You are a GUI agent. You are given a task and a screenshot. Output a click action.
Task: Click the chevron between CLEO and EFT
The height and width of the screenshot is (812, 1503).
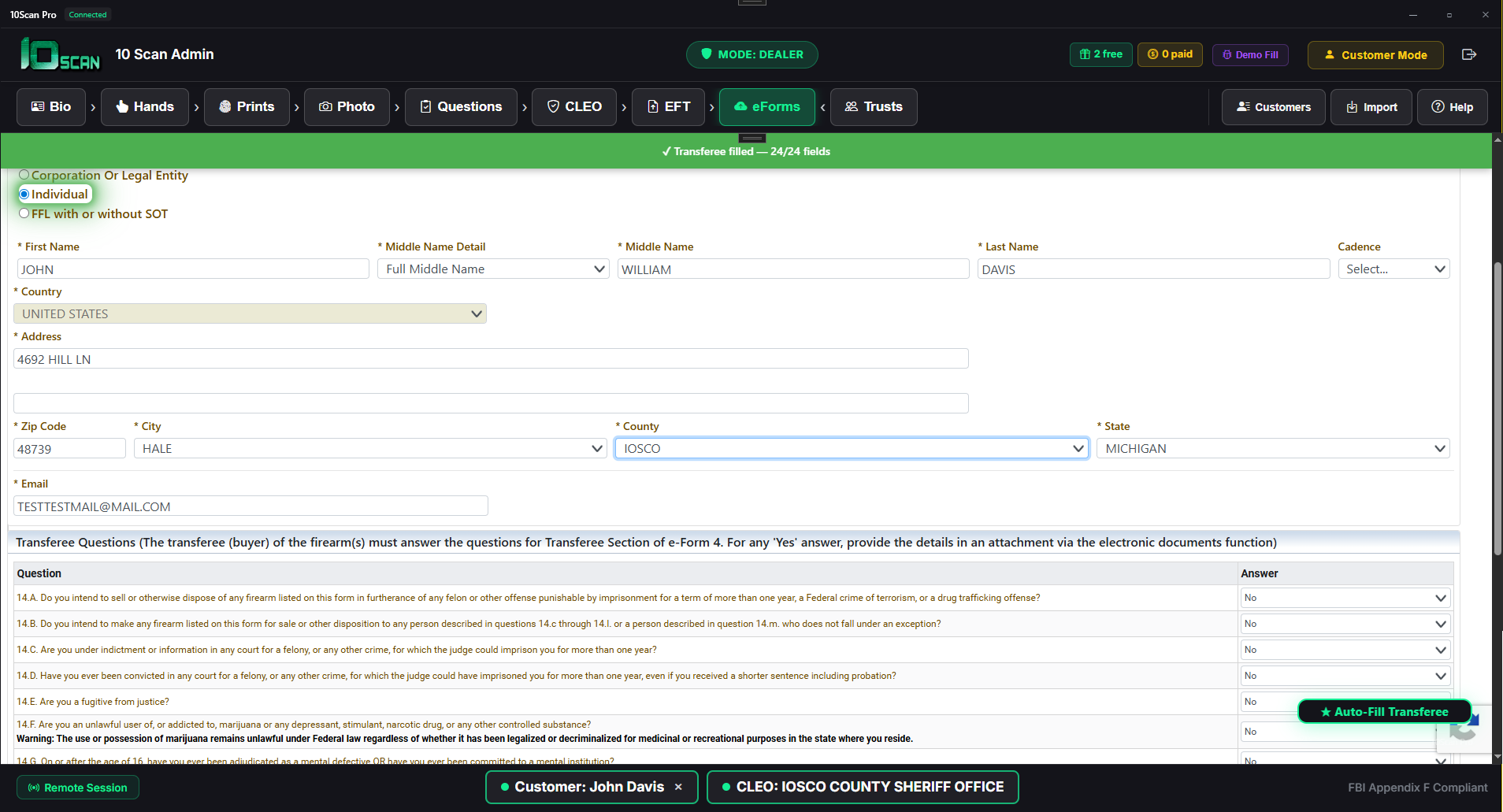point(625,107)
